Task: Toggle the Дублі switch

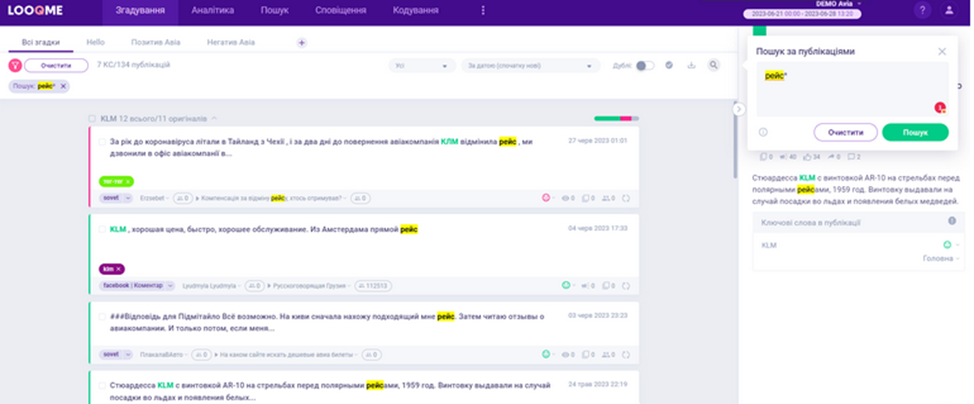Action: point(645,65)
